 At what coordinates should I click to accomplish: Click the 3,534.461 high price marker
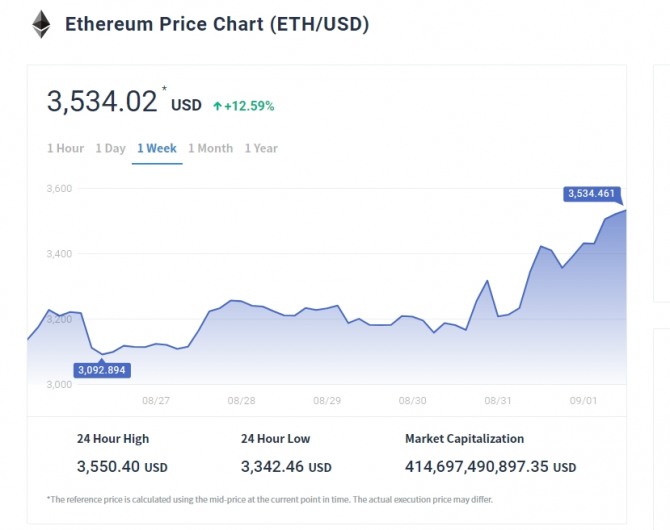pyautogui.click(x=593, y=193)
